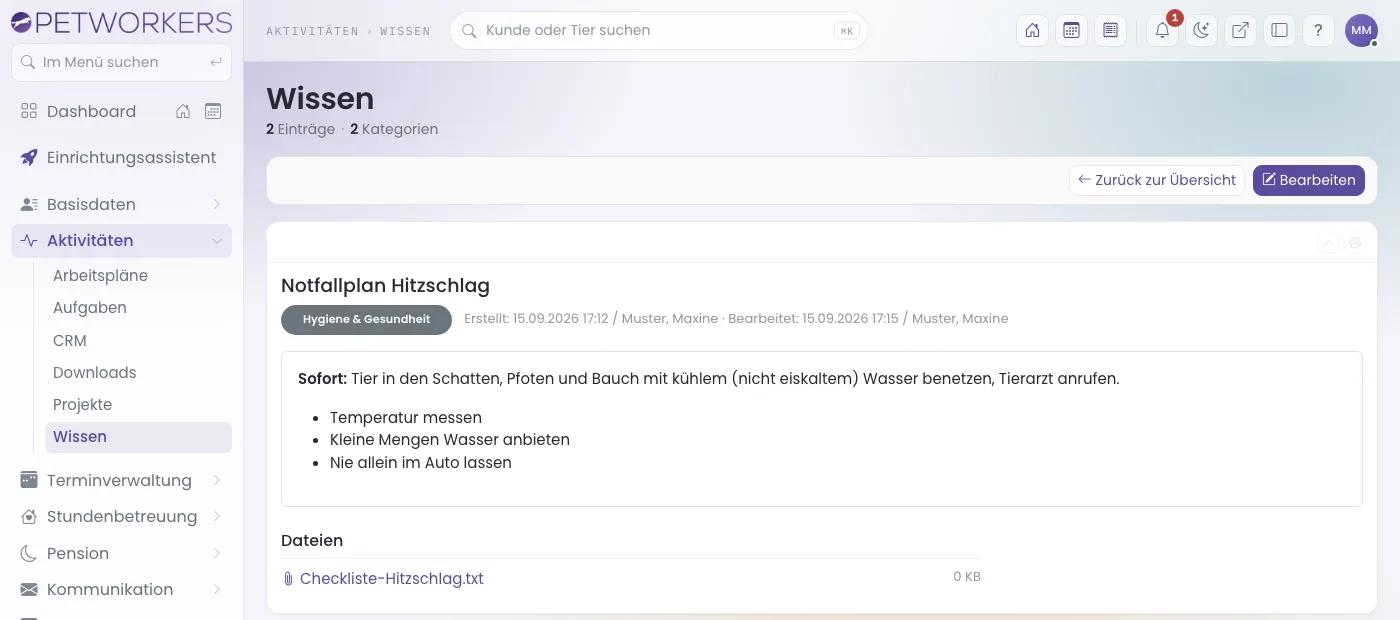Expand the Terminverwaltung chevron
Screen dimensions: 1400x620
tap(217, 480)
